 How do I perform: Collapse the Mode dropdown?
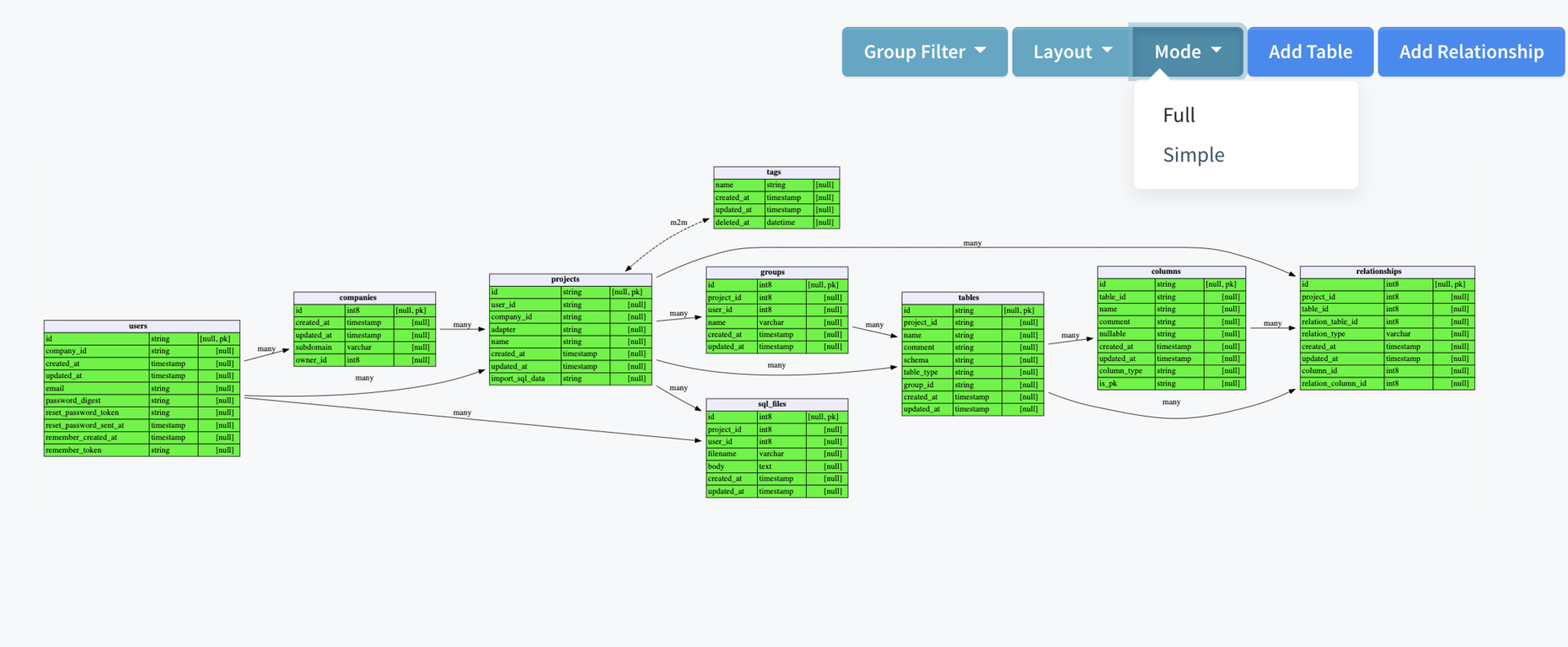tap(1187, 51)
